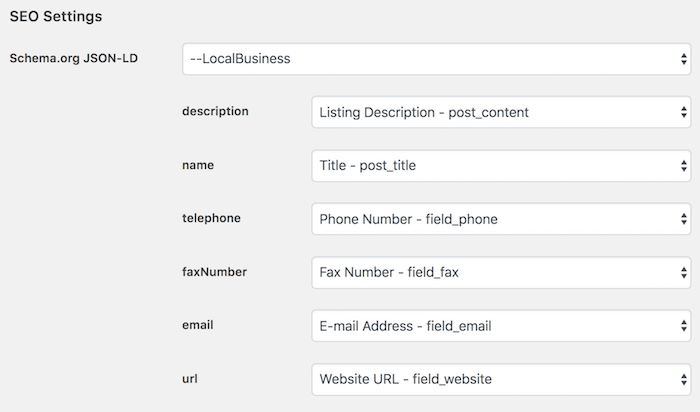
Task: Click the telephone field label
Action: pyautogui.click(x=211, y=218)
